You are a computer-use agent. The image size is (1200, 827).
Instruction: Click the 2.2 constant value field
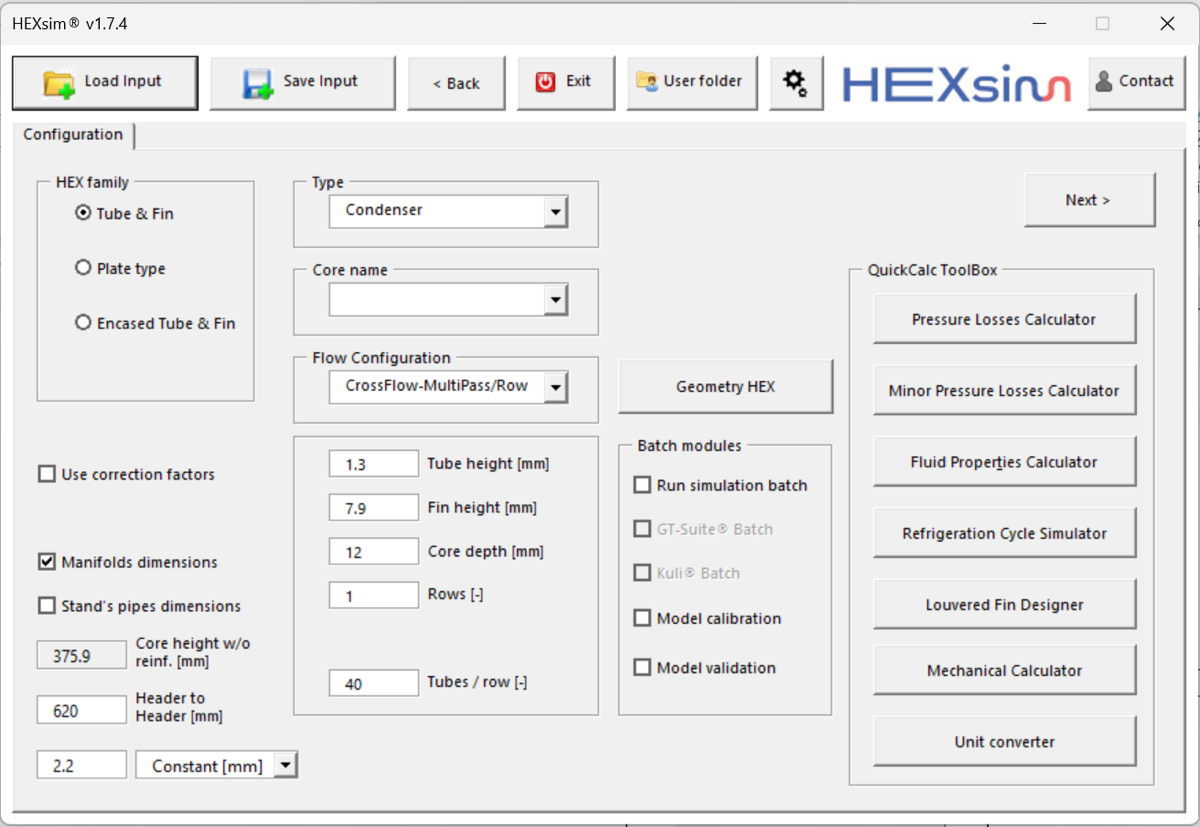81,765
